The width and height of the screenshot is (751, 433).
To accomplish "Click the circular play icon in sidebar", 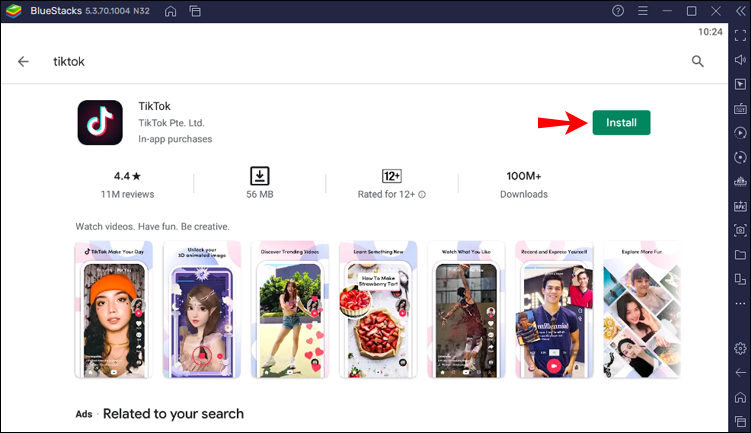I will 740,133.
